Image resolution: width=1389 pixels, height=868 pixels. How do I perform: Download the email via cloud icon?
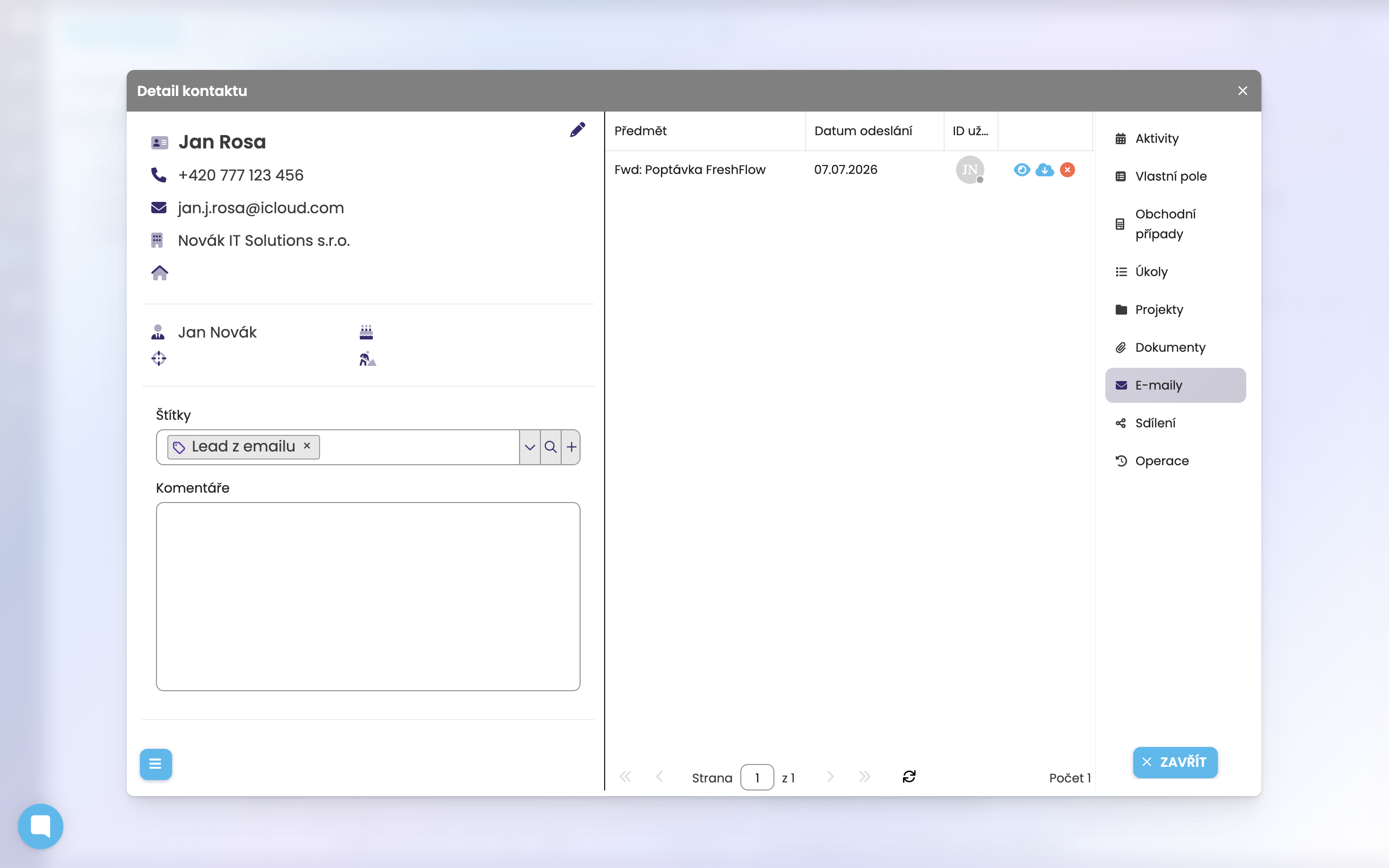pyautogui.click(x=1045, y=170)
